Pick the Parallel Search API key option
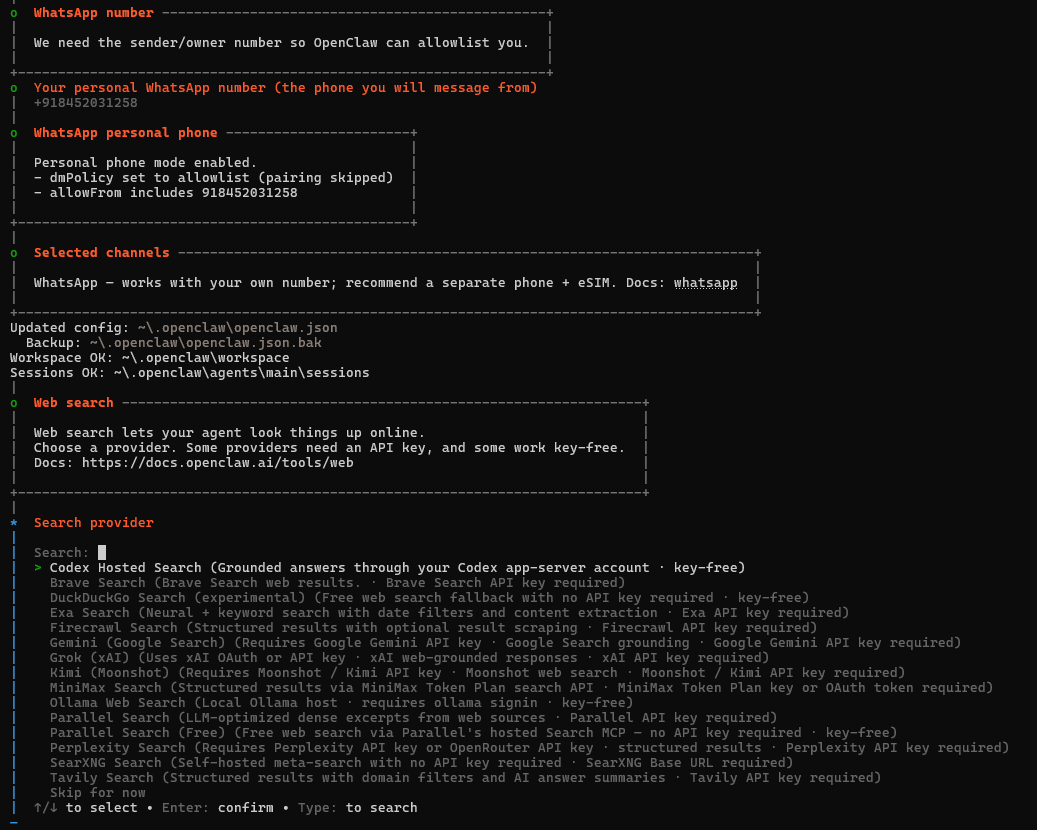The width and height of the screenshot is (1037, 830). click(413, 718)
